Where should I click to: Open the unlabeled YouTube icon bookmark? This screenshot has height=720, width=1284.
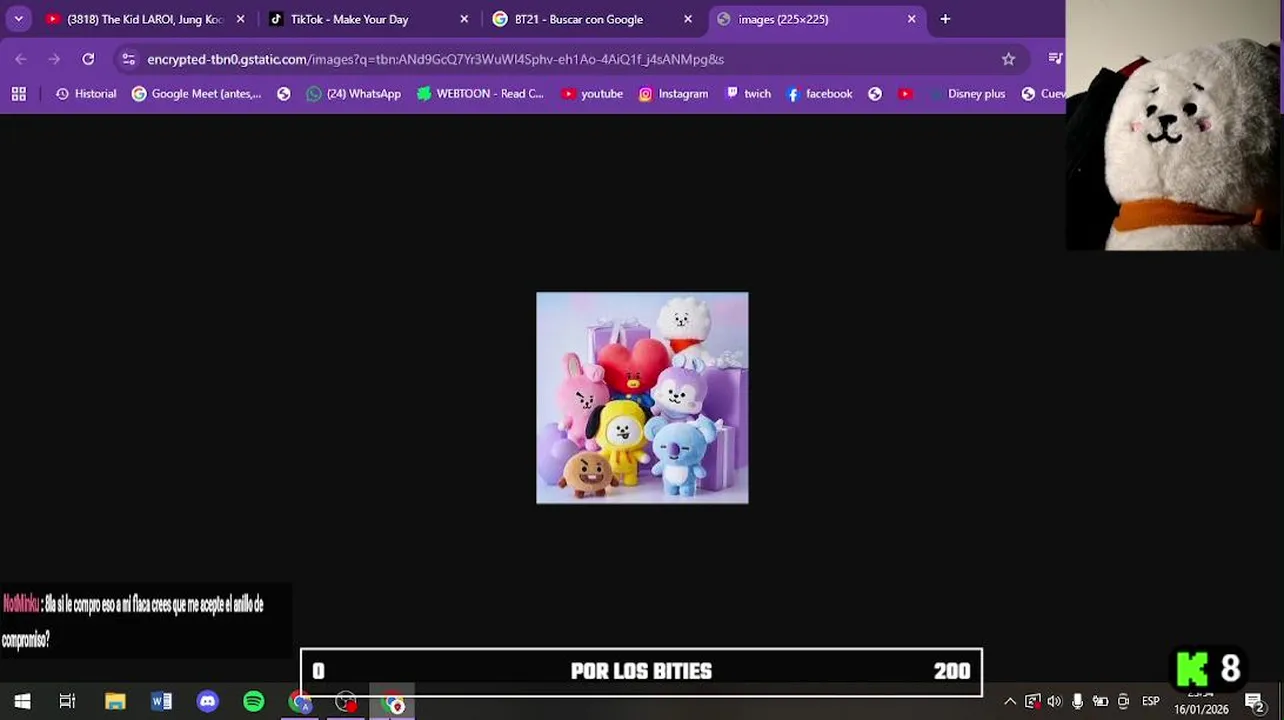click(905, 93)
